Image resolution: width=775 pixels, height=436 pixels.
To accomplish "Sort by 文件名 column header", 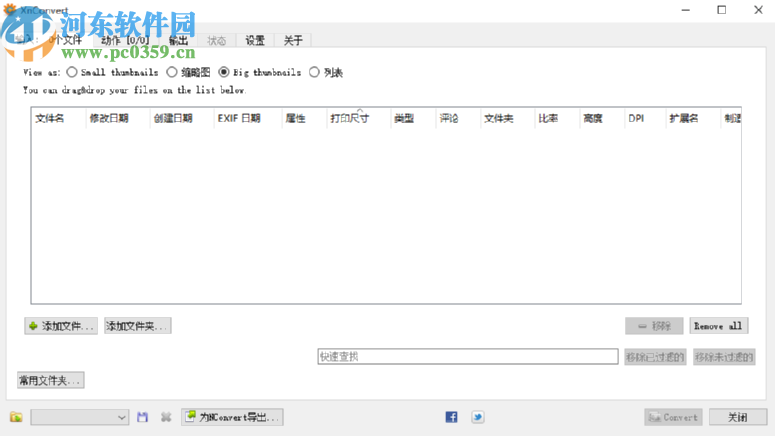I will coord(58,119).
